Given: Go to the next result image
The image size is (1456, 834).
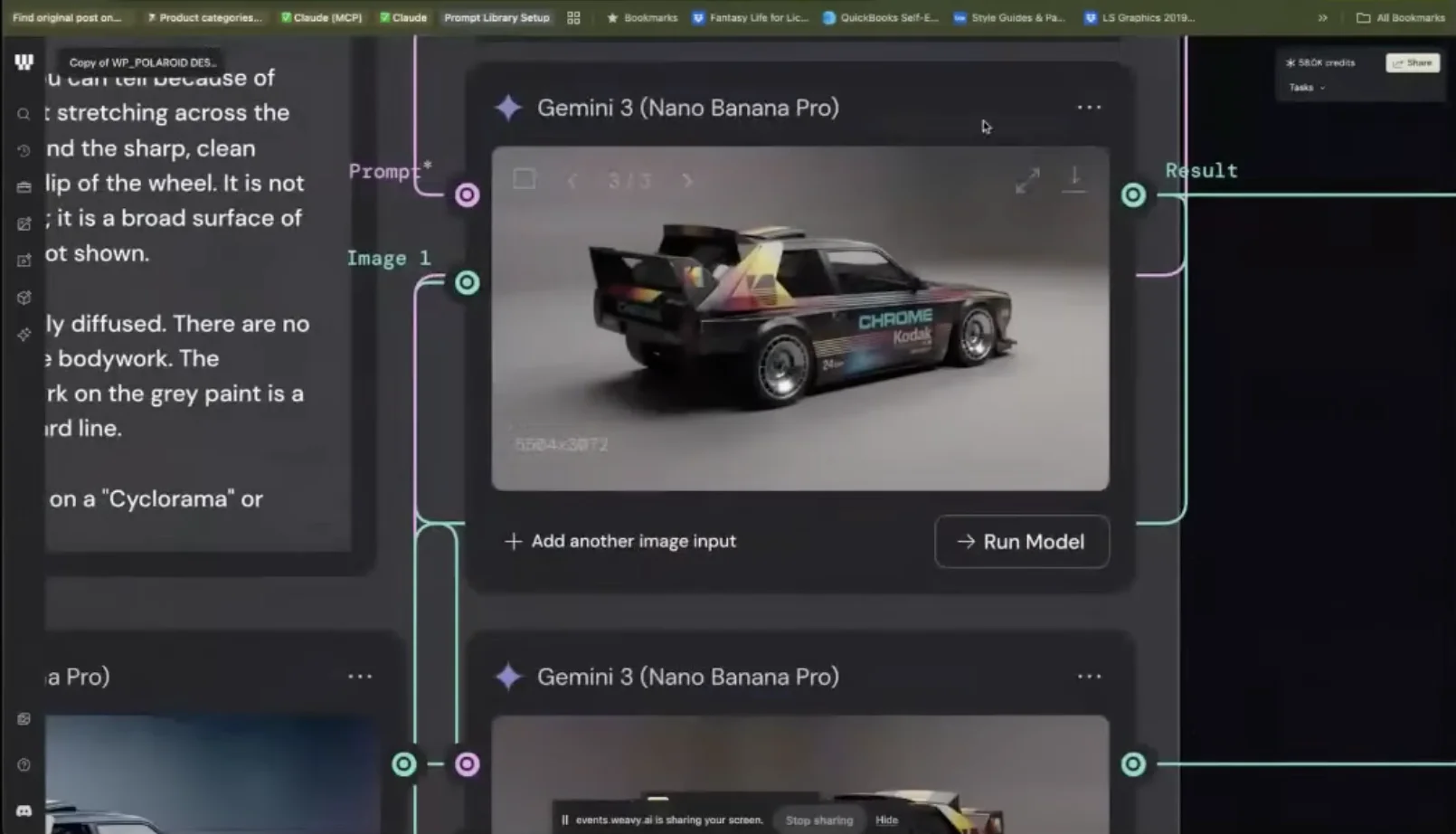Looking at the screenshot, I should [x=687, y=181].
